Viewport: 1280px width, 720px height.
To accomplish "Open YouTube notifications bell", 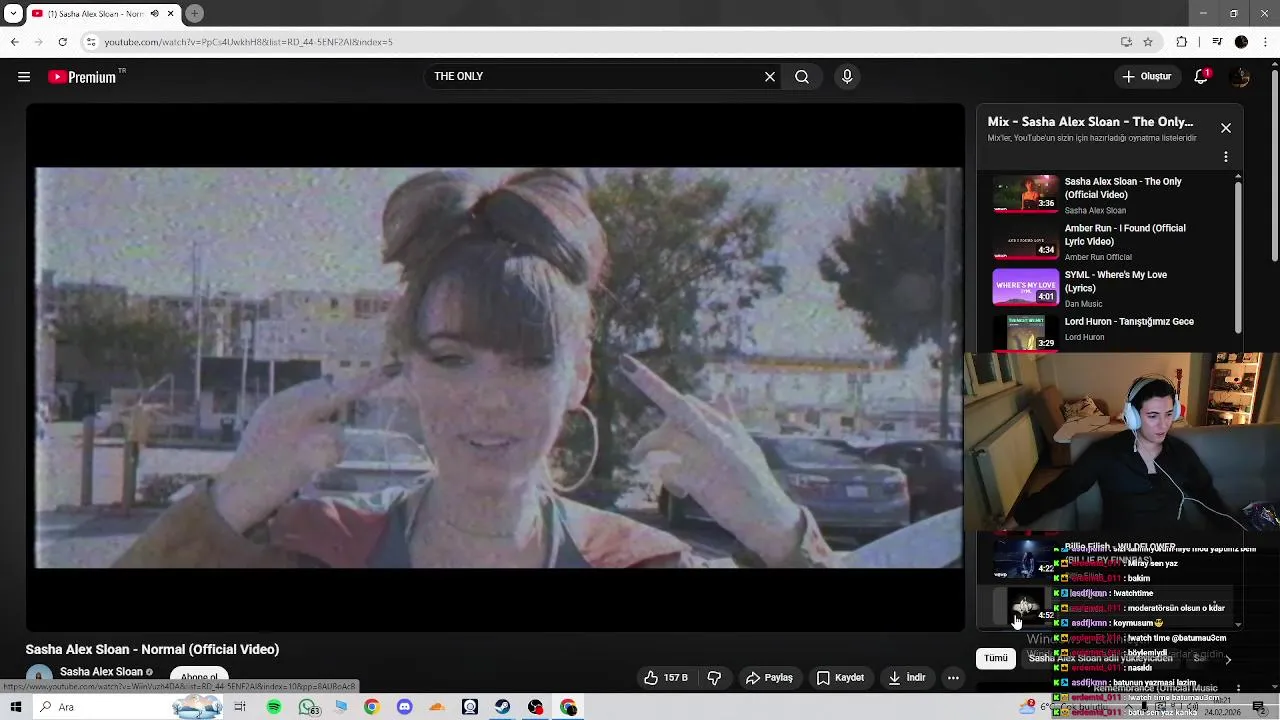I will click(1202, 77).
